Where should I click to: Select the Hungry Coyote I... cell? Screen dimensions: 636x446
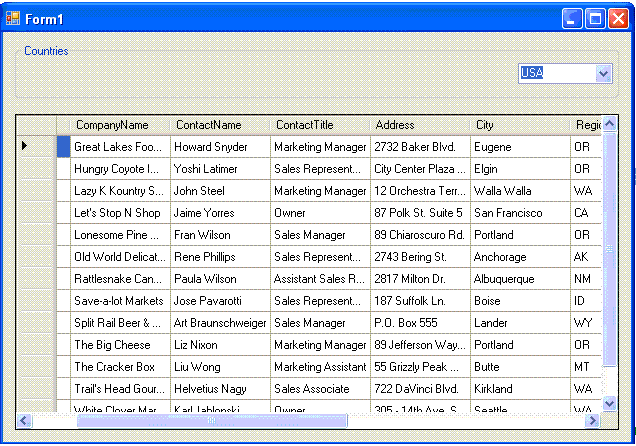coord(120,169)
